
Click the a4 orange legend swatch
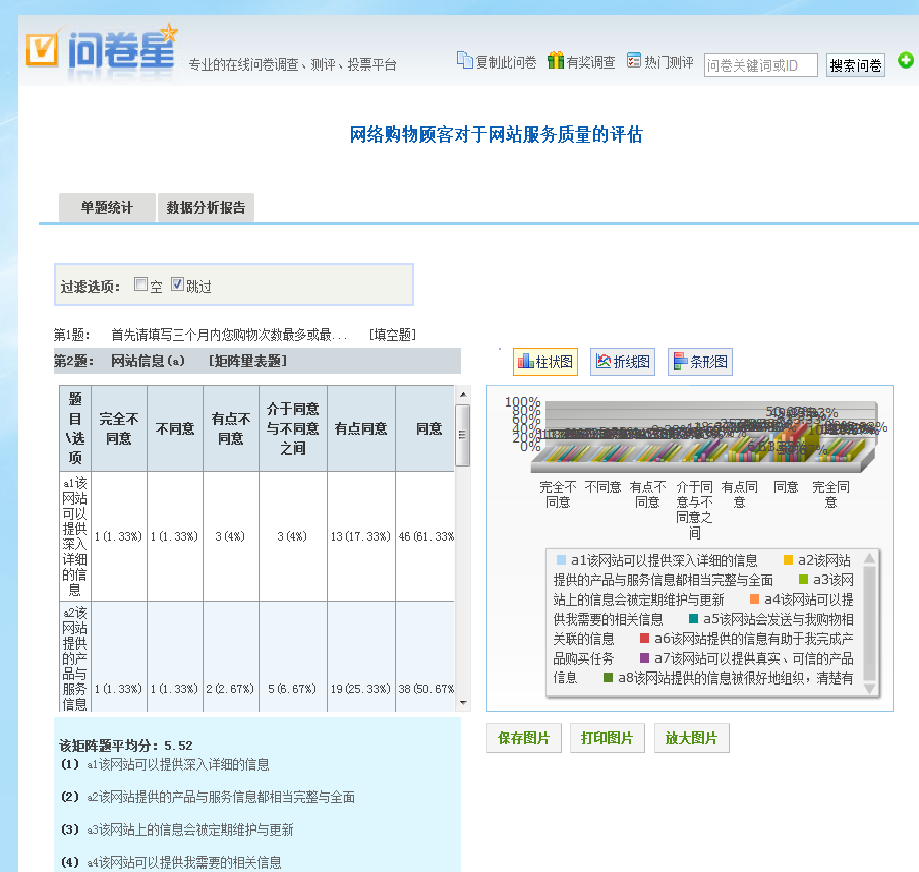click(754, 599)
